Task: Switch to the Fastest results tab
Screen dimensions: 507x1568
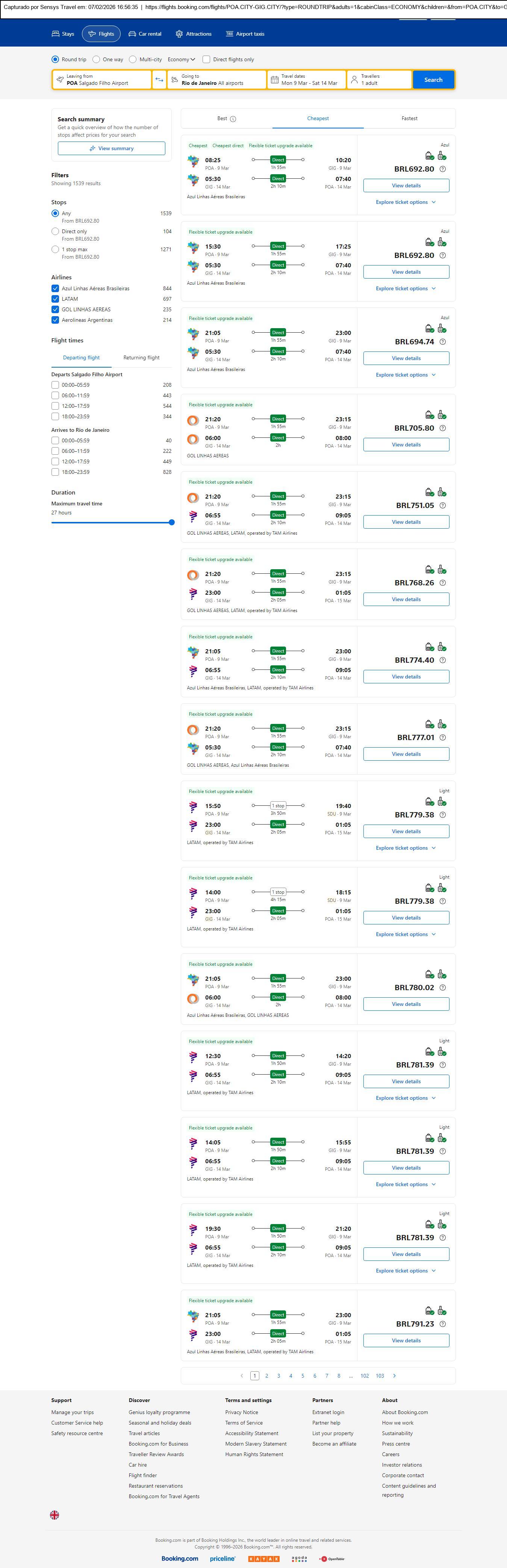Action: click(410, 119)
